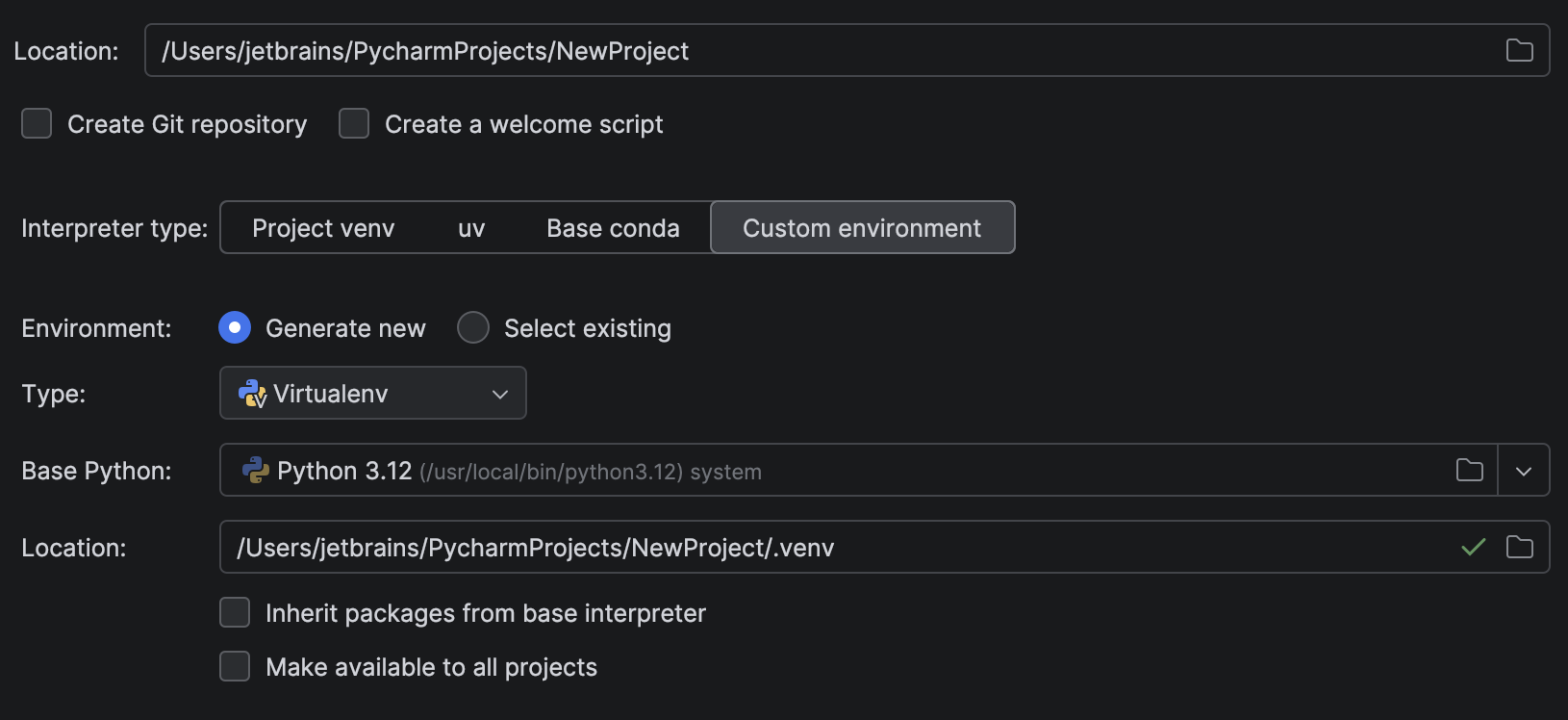Switch to Base conda interpreter type
Screen dimensions: 1568x720
[x=613, y=227]
